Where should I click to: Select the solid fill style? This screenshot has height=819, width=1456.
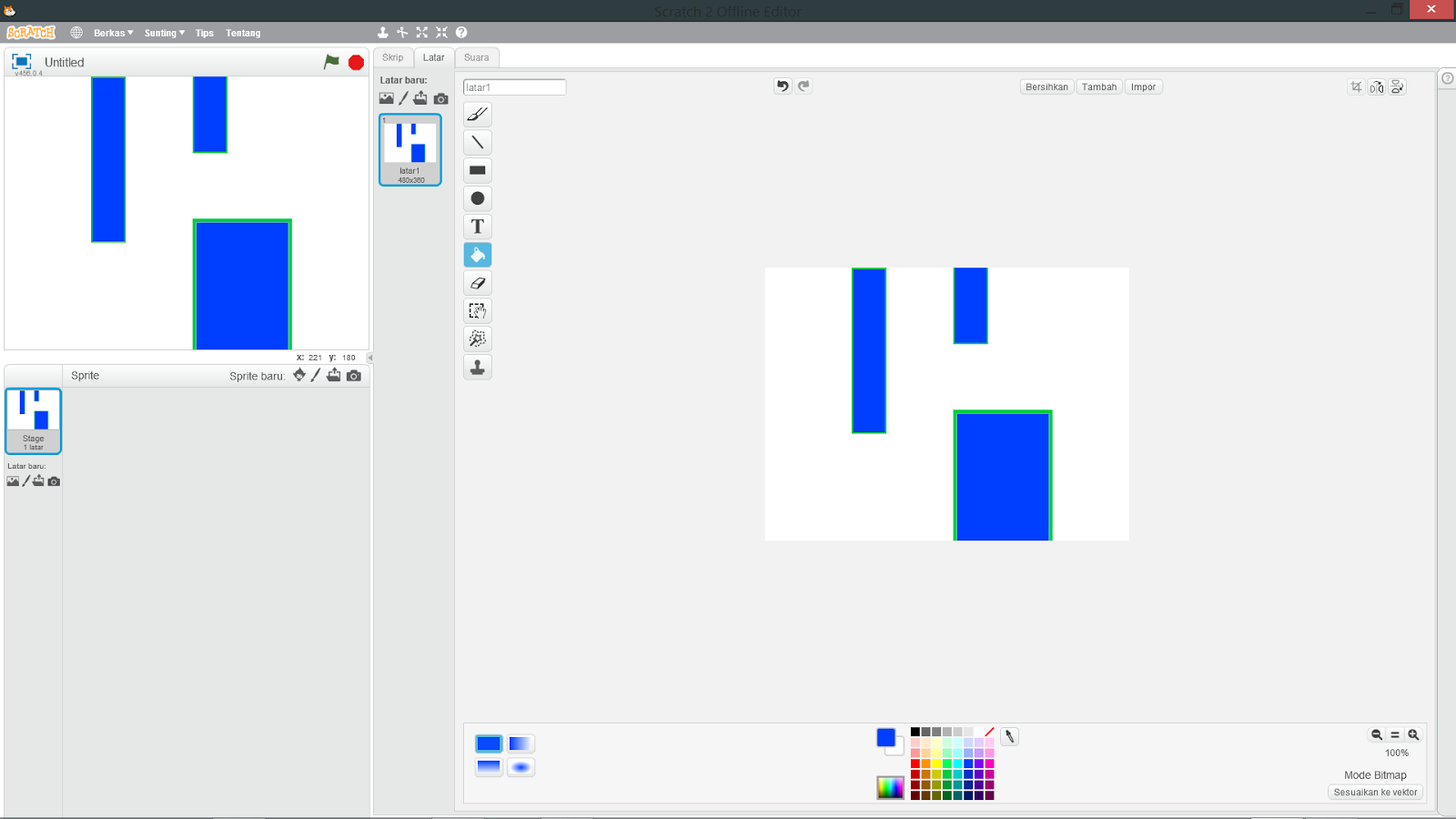[489, 743]
